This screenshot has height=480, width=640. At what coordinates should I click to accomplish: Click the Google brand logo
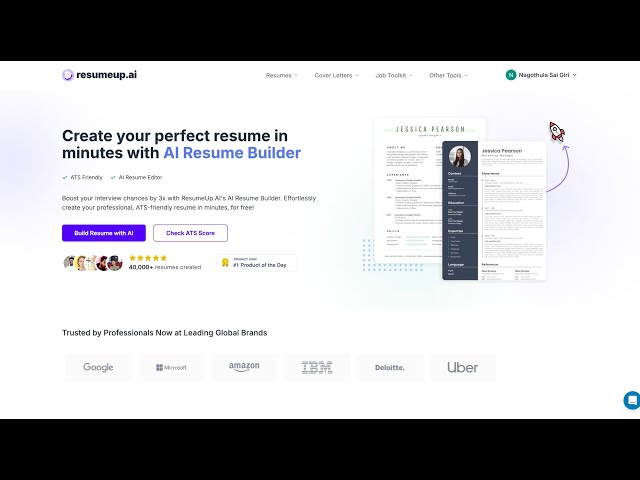click(98, 367)
